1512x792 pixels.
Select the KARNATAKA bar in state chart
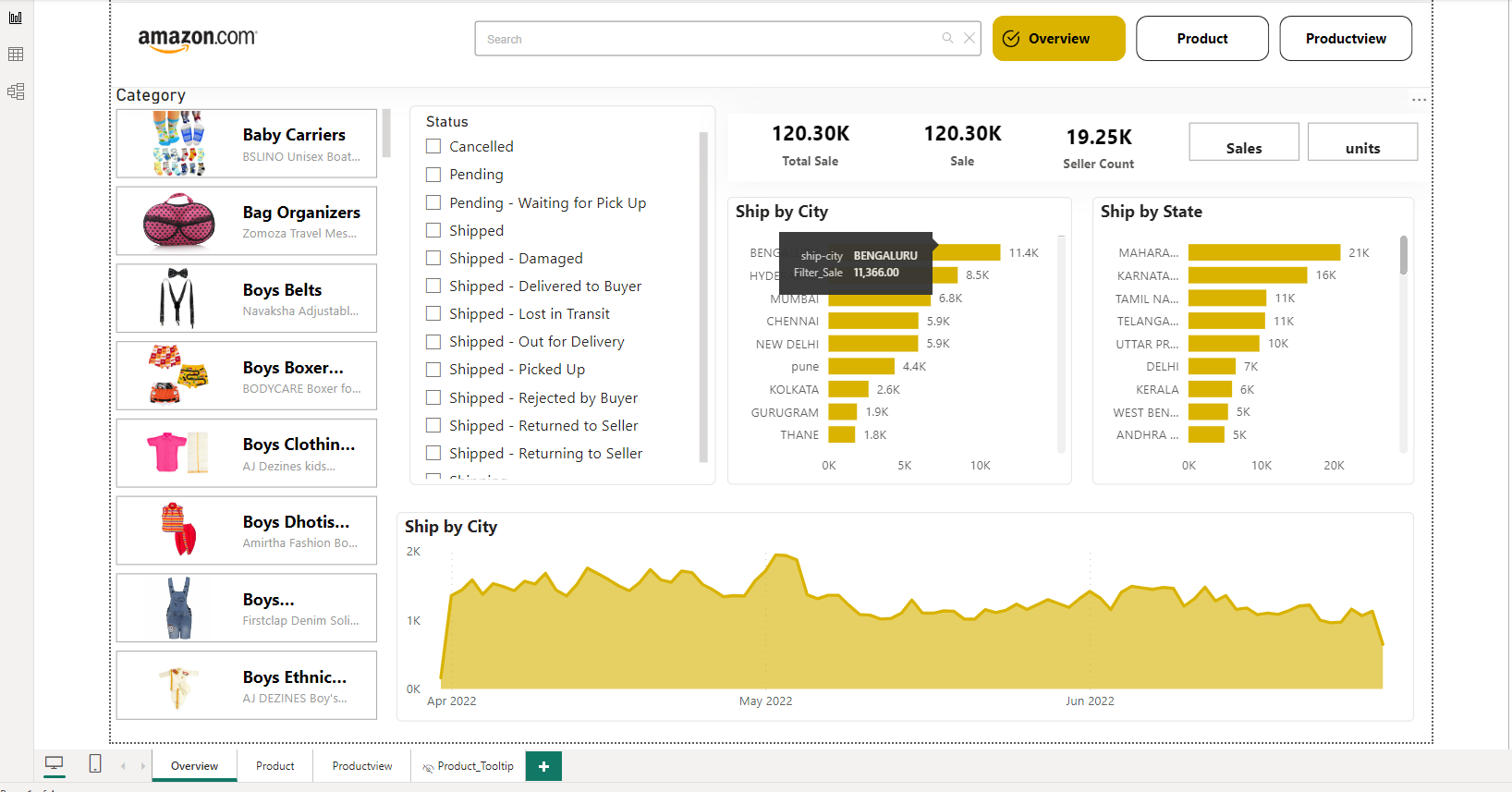[x=1248, y=275]
